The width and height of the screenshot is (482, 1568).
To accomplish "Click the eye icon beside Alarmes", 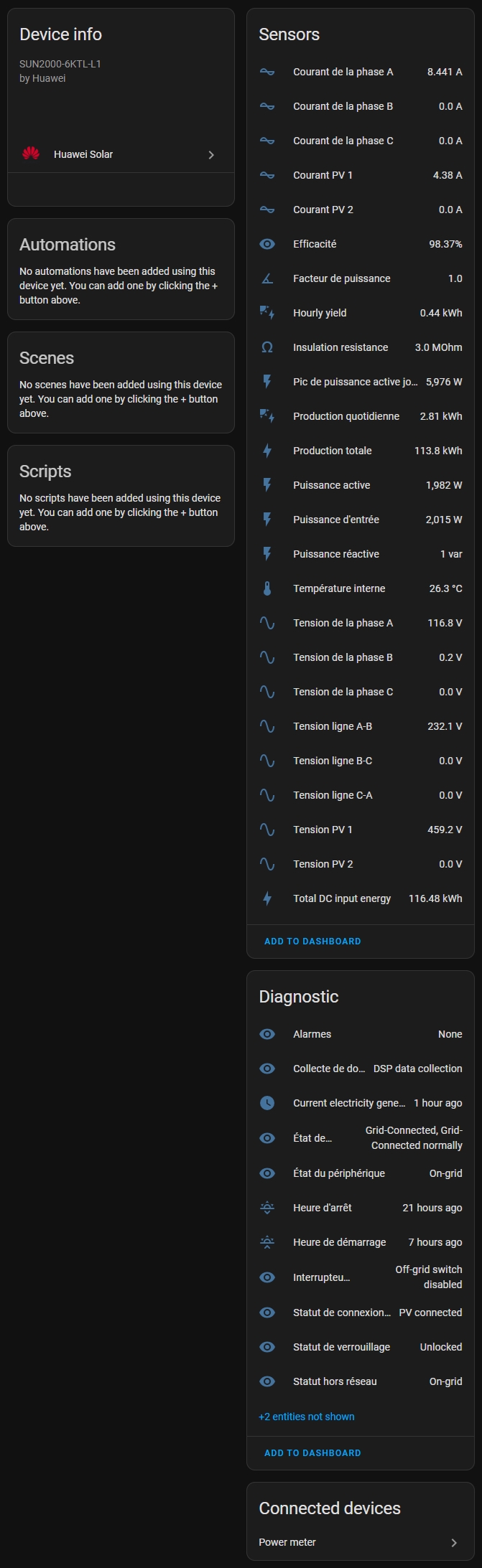I will [x=267, y=1034].
